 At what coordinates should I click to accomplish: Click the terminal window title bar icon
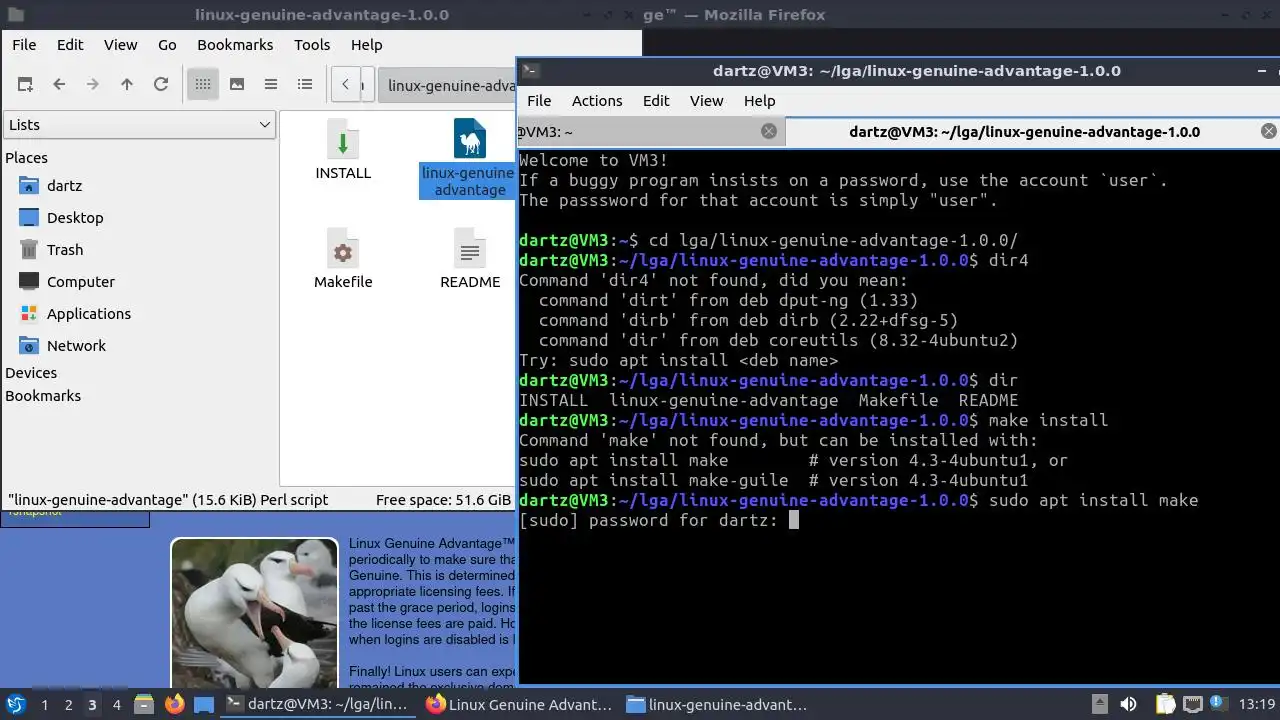click(x=531, y=71)
